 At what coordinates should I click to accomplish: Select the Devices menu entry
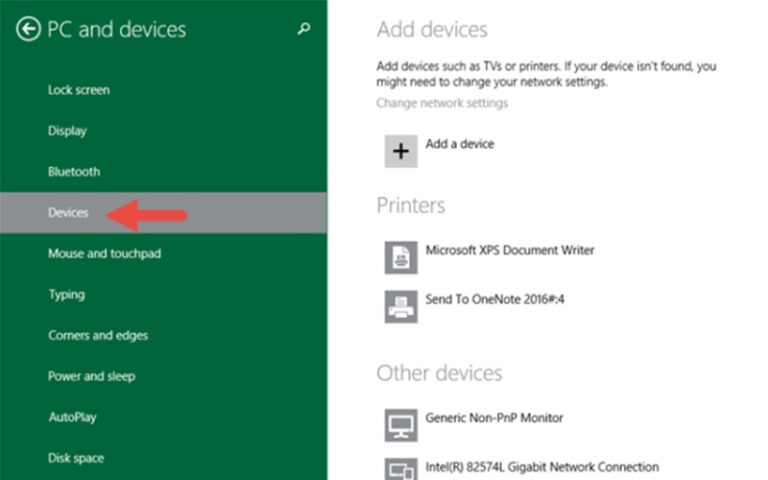(163, 213)
